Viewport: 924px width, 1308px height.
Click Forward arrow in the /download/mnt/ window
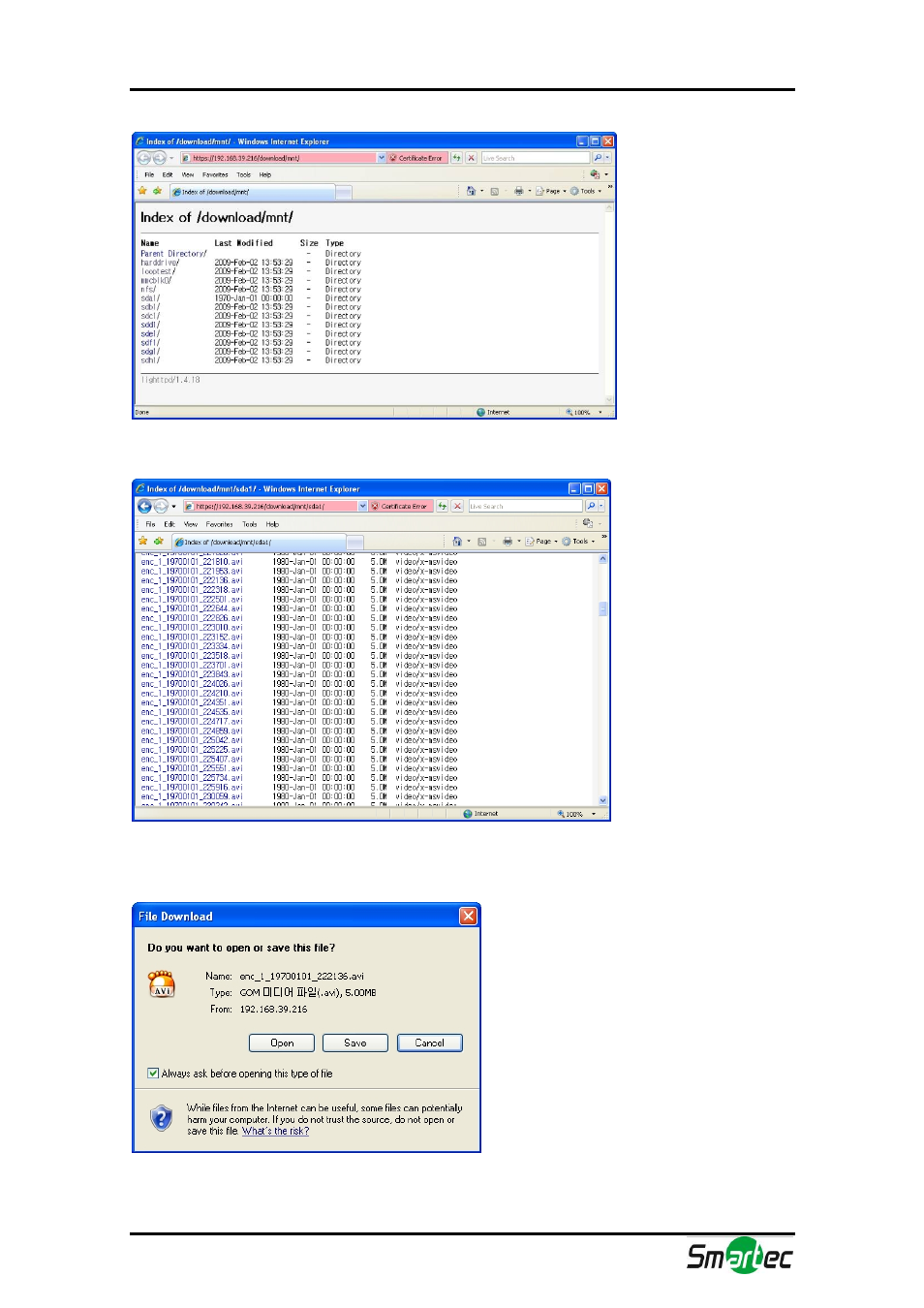click(160, 158)
